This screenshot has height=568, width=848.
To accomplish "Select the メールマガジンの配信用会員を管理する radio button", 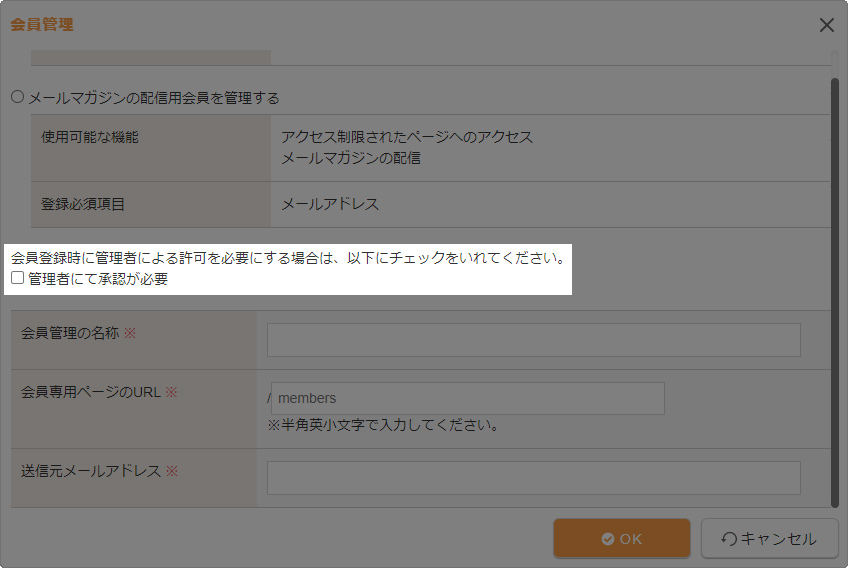I will [x=17, y=97].
